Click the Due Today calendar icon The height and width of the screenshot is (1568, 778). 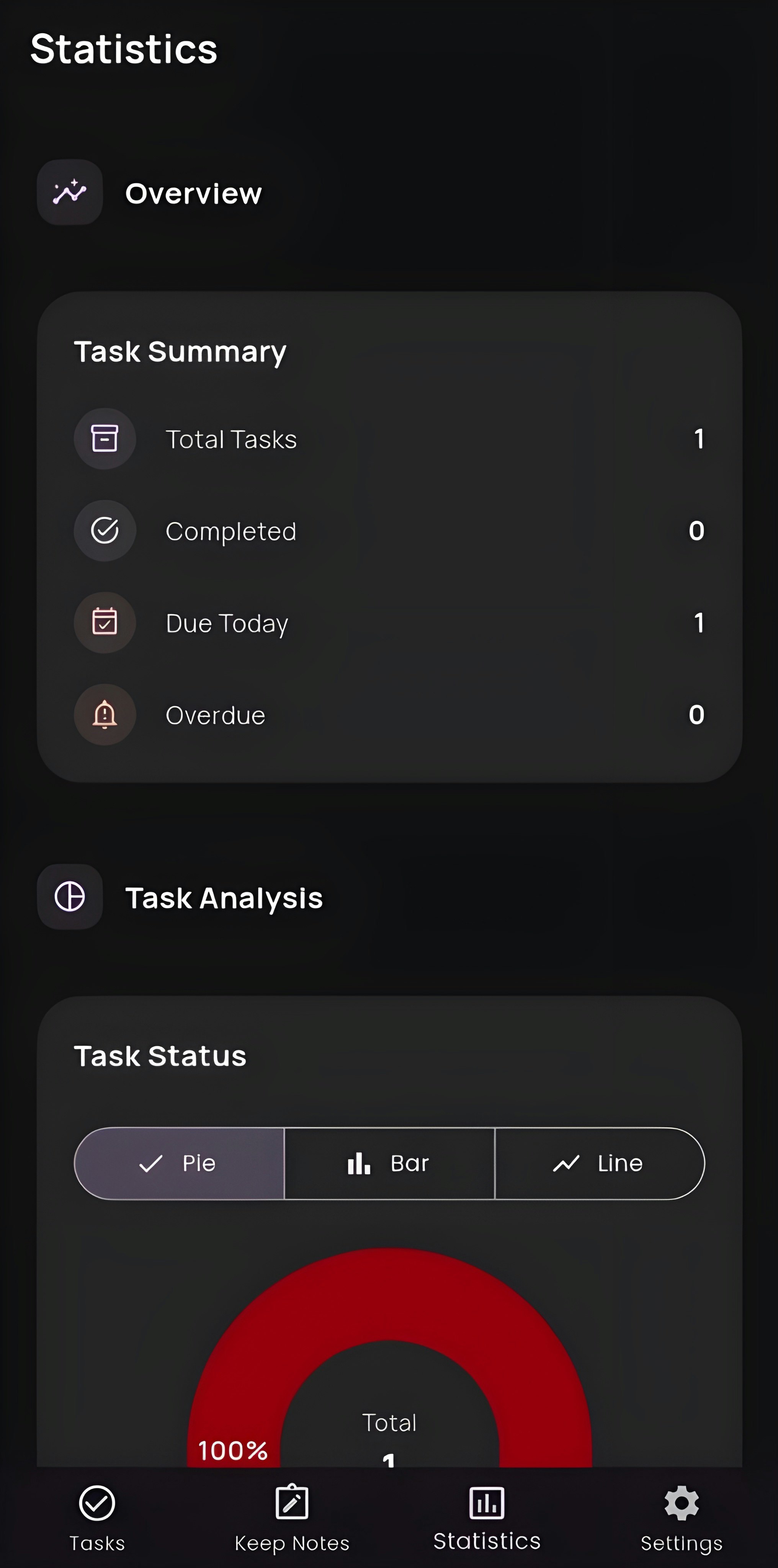point(104,622)
